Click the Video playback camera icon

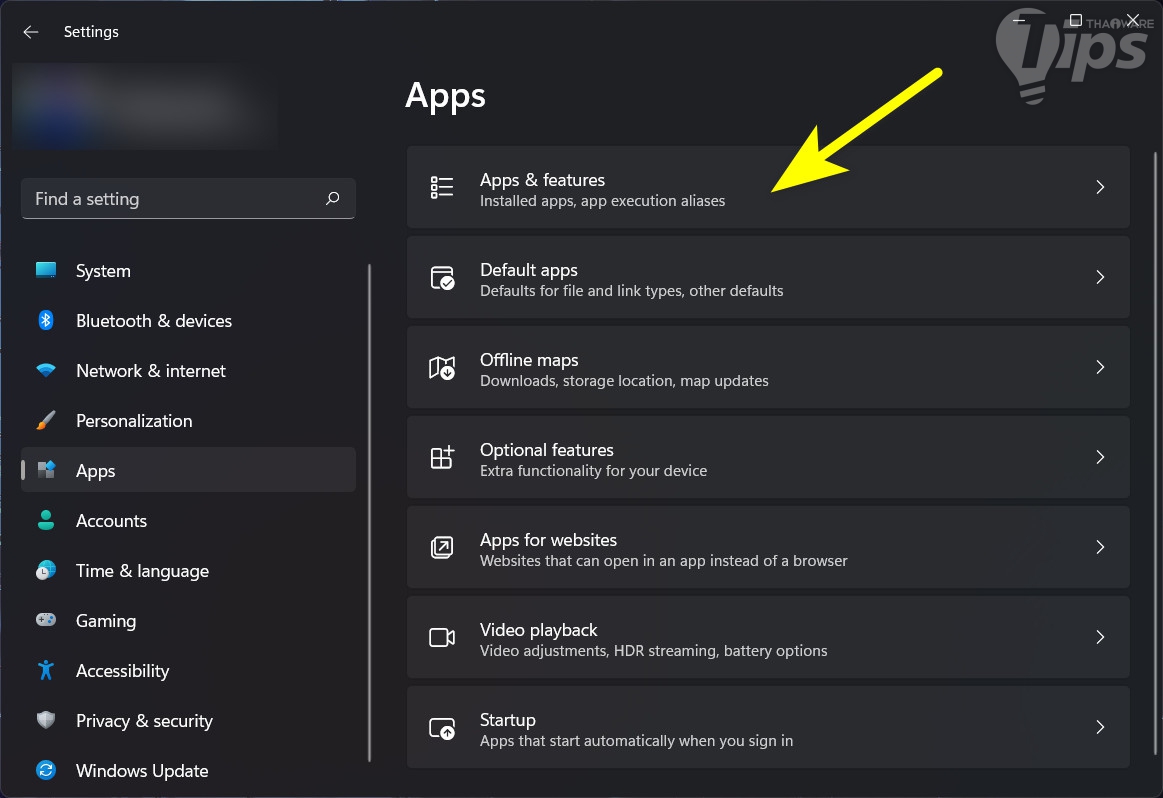click(x=442, y=637)
